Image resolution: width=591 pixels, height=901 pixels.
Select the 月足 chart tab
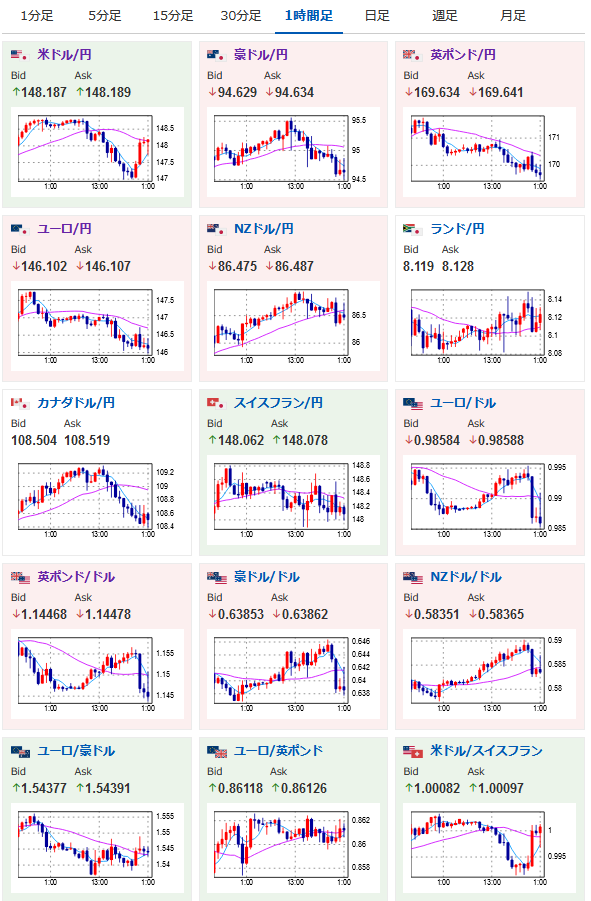pos(512,16)
